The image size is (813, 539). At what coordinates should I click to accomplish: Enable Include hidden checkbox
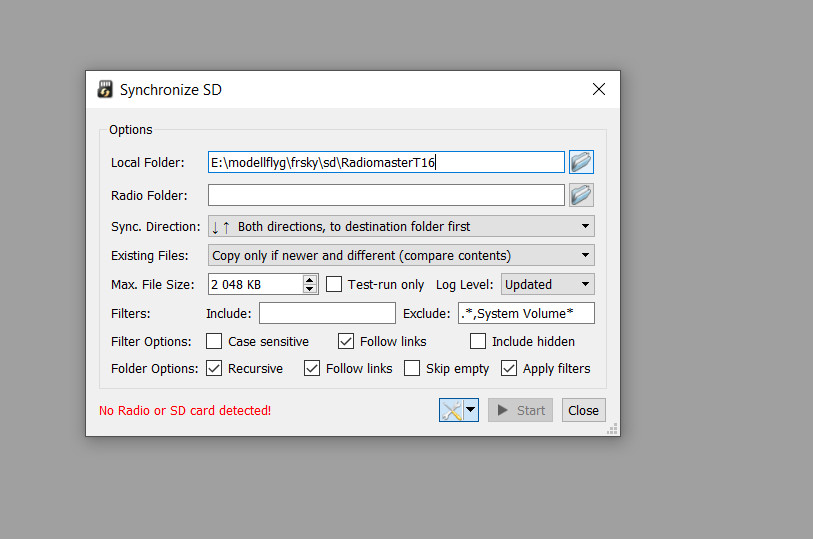point(478,341)
